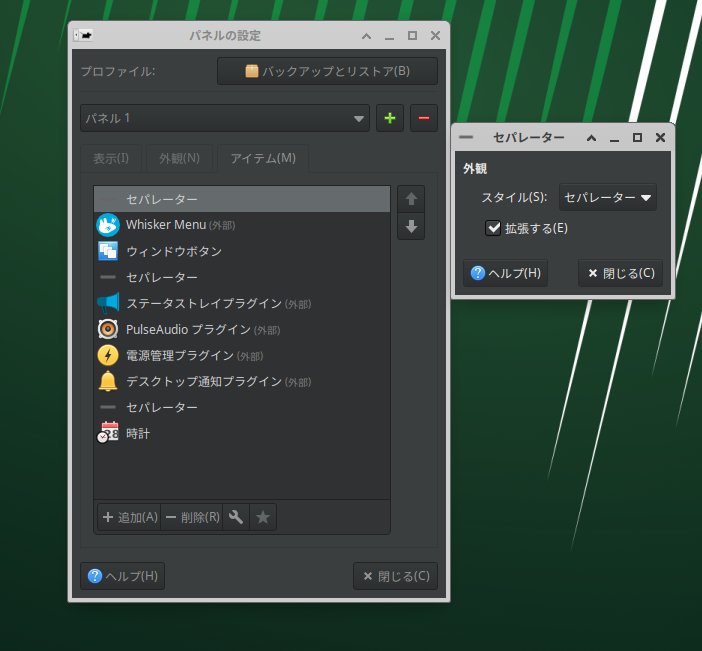Toggle the 拡張する(E) checkbox
Viewport: 702px width, 651px height.
pyautogui.click(x=493, y=228)
